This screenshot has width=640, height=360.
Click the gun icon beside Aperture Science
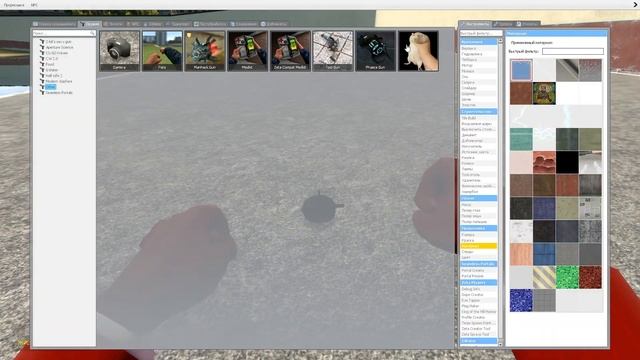pyautogui.click(x=42, y=47)
